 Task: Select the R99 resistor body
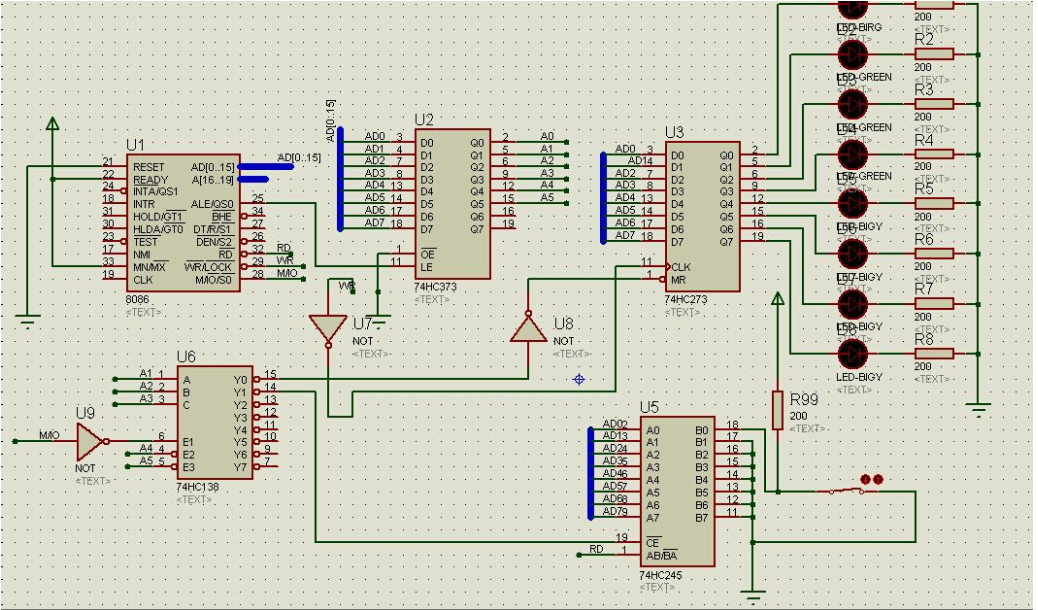[777, 410]
